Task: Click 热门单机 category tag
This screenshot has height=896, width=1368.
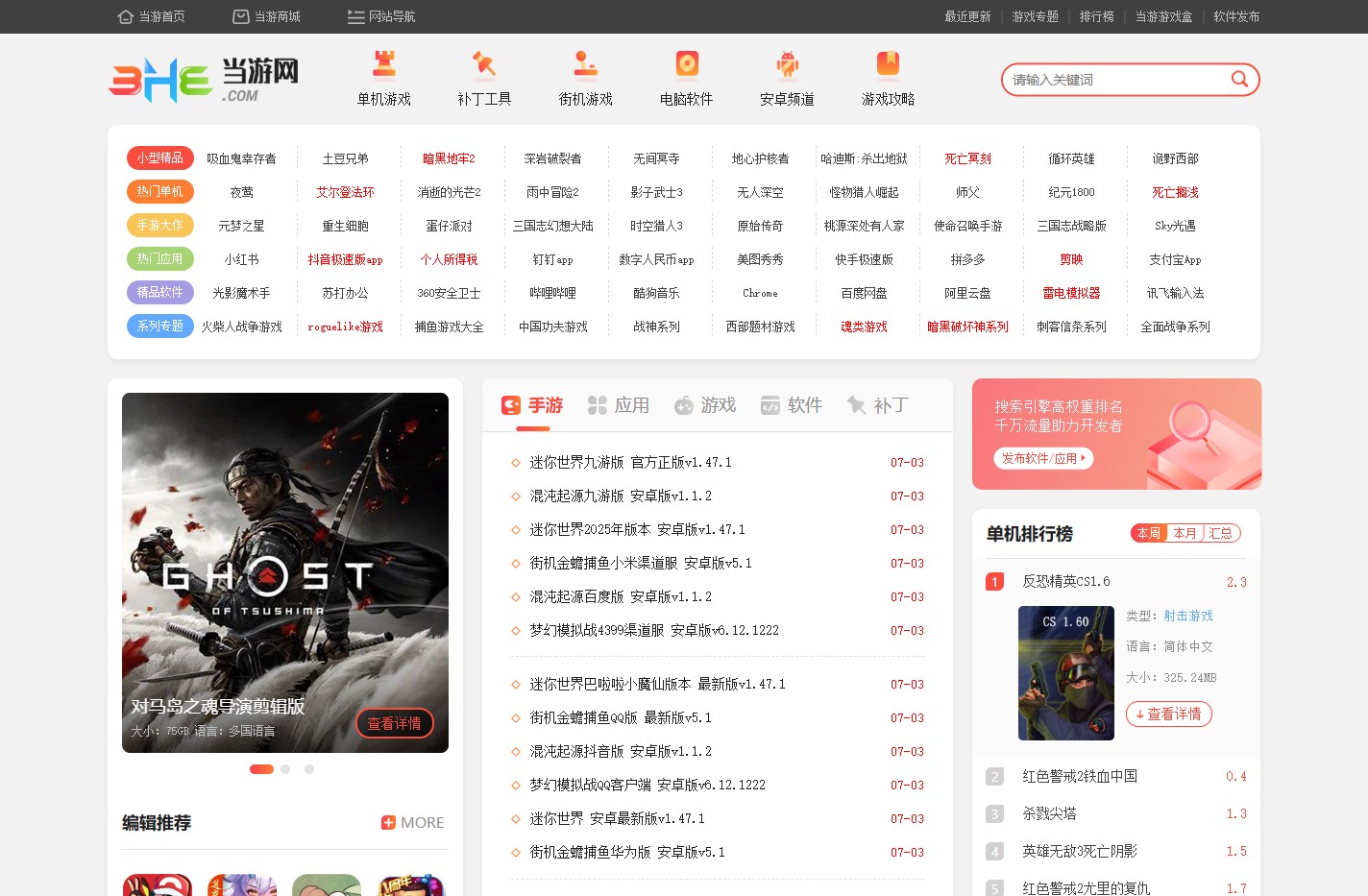Action: pyautogui.click(x=159, y=191)
